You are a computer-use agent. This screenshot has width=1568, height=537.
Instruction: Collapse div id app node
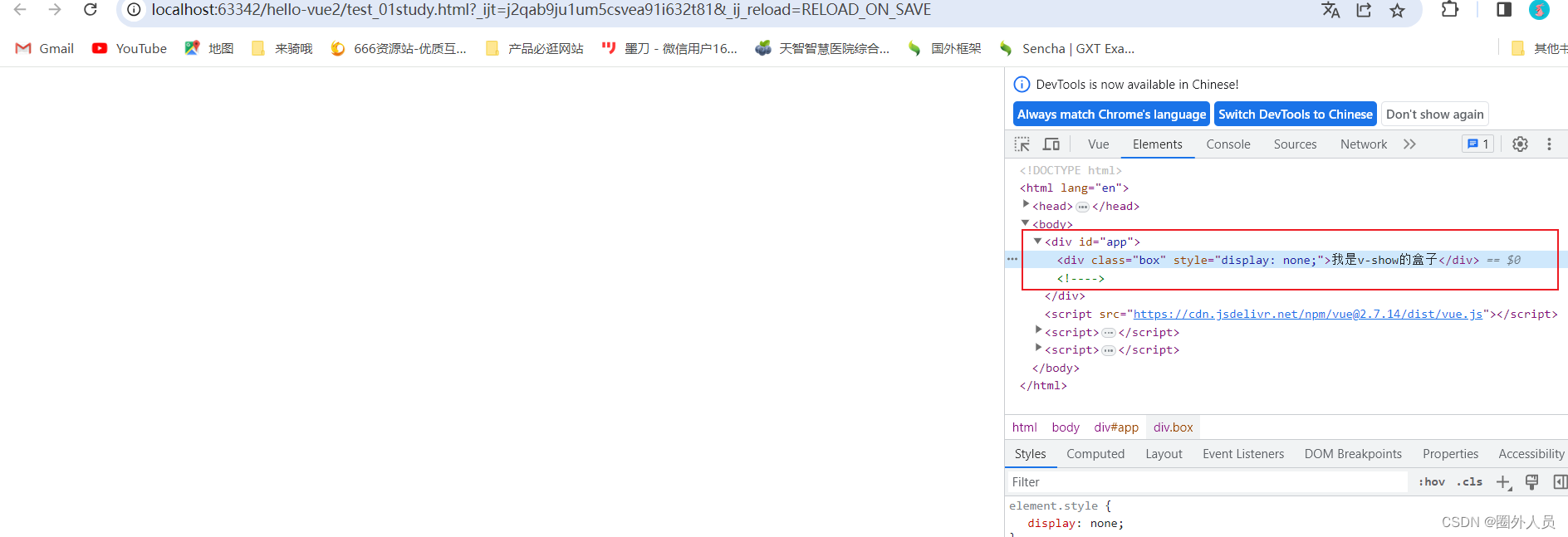coord(1038,241)
